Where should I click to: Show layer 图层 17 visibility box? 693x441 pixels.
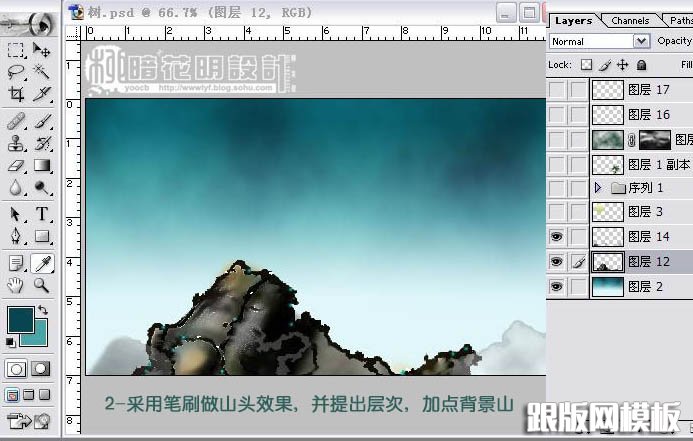click(557, 90)
